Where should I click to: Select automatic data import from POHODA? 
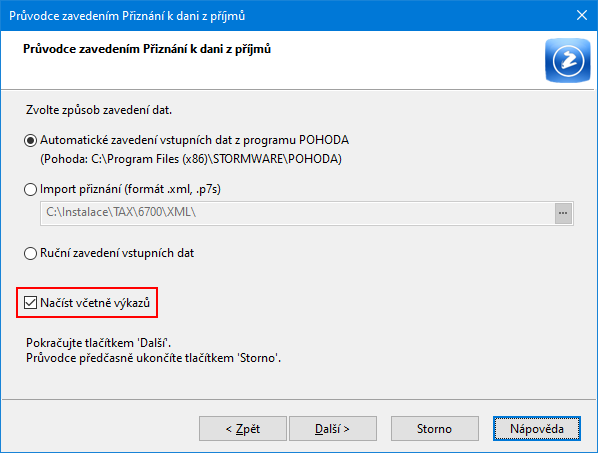30,140
